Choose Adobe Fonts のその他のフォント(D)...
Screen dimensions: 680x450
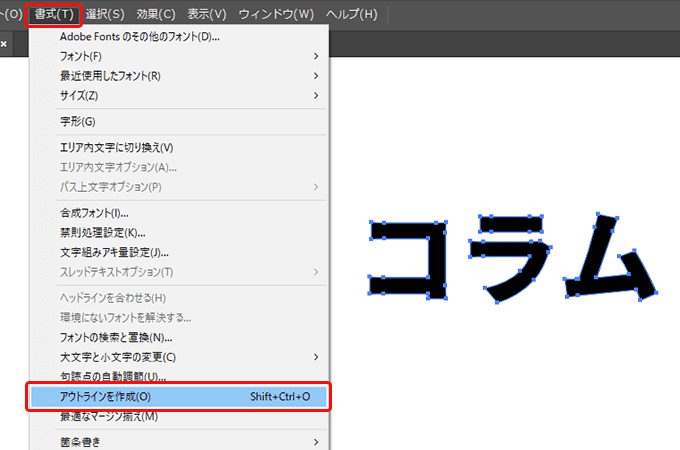(x=178, y=37)
